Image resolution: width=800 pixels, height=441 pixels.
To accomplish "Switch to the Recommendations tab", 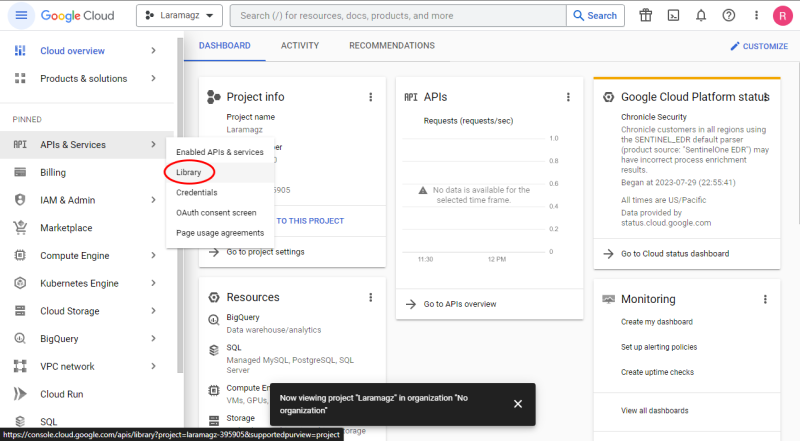I will coord(392,45).
